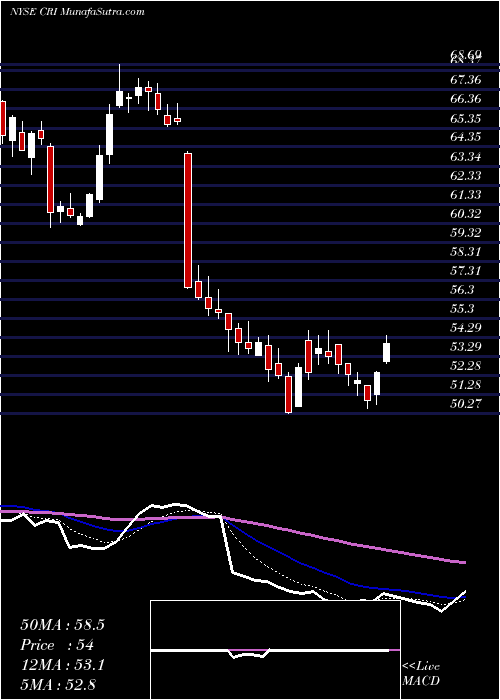Select the 63.34 price axis label

pyautogui.click(x=466, y=156)
